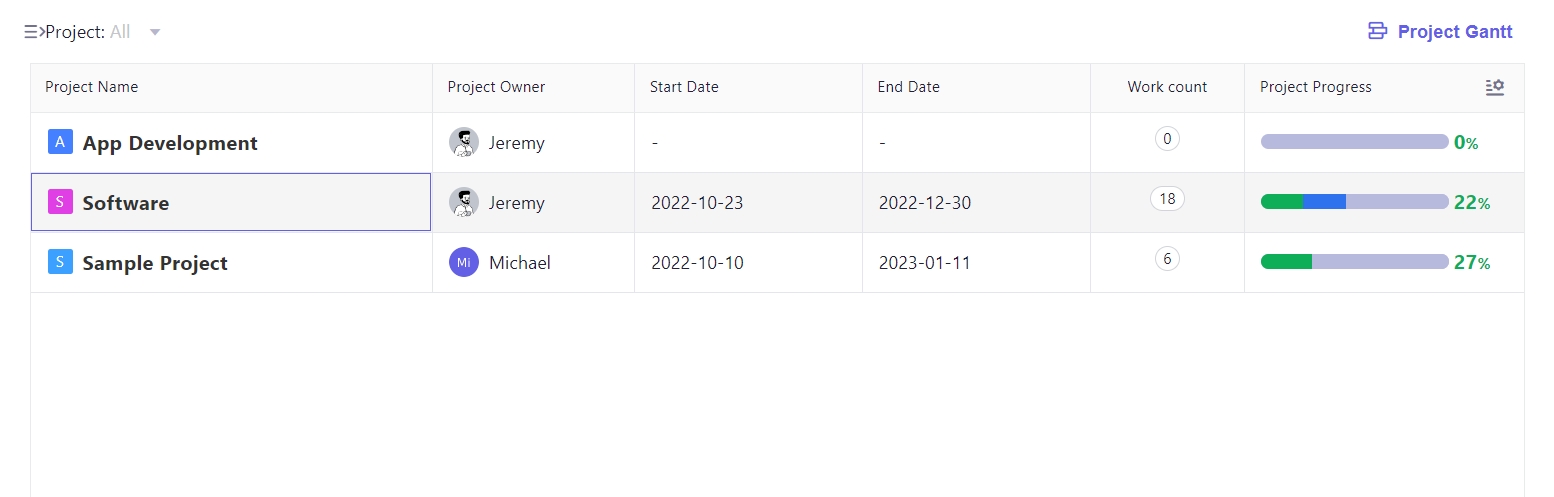Click Software start date 2022-10-23
The image size is (1554, 497).
(x=697, y=203)
